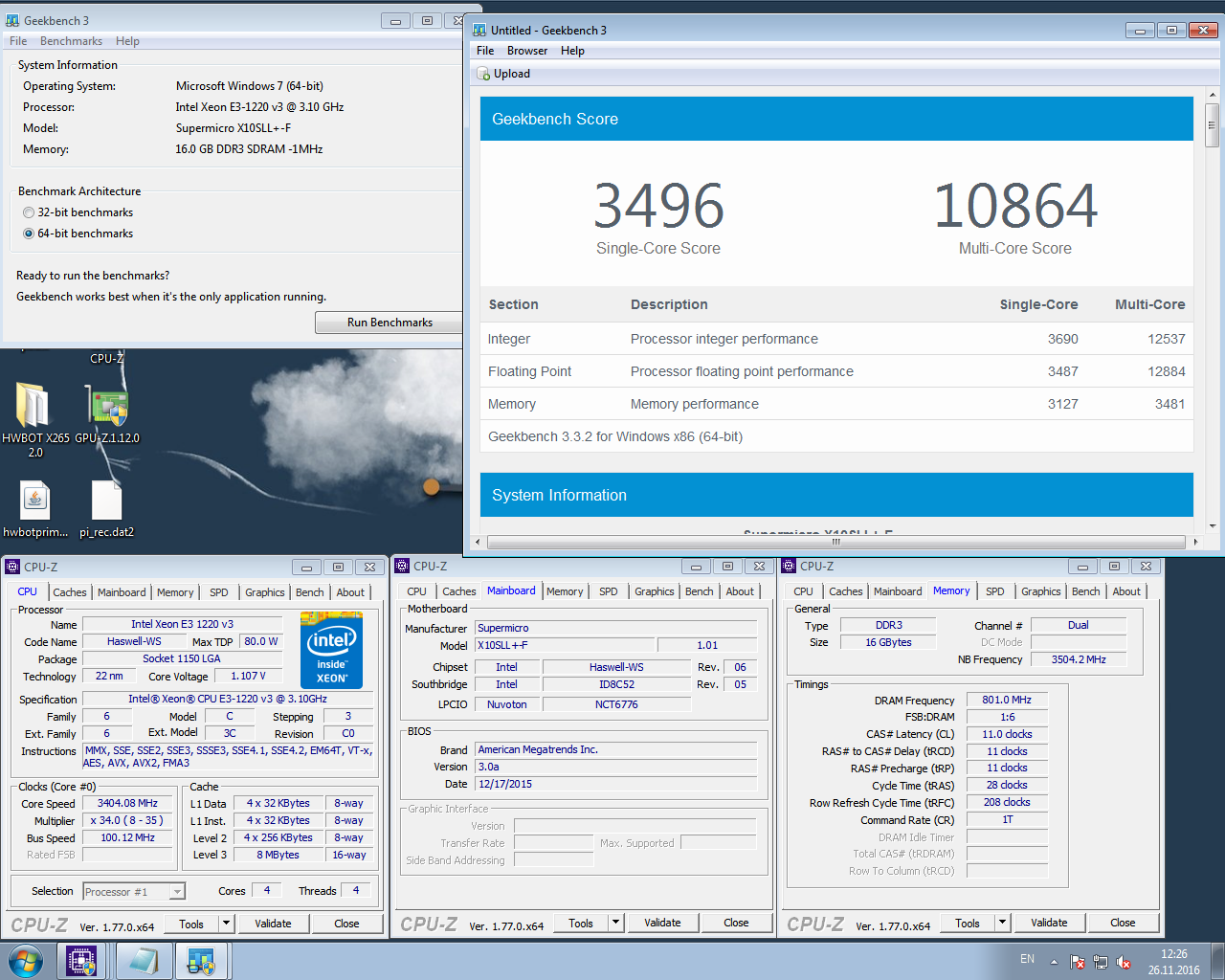Click the DRAM Frequency value 801.0 MHz

pos(1007,700)
